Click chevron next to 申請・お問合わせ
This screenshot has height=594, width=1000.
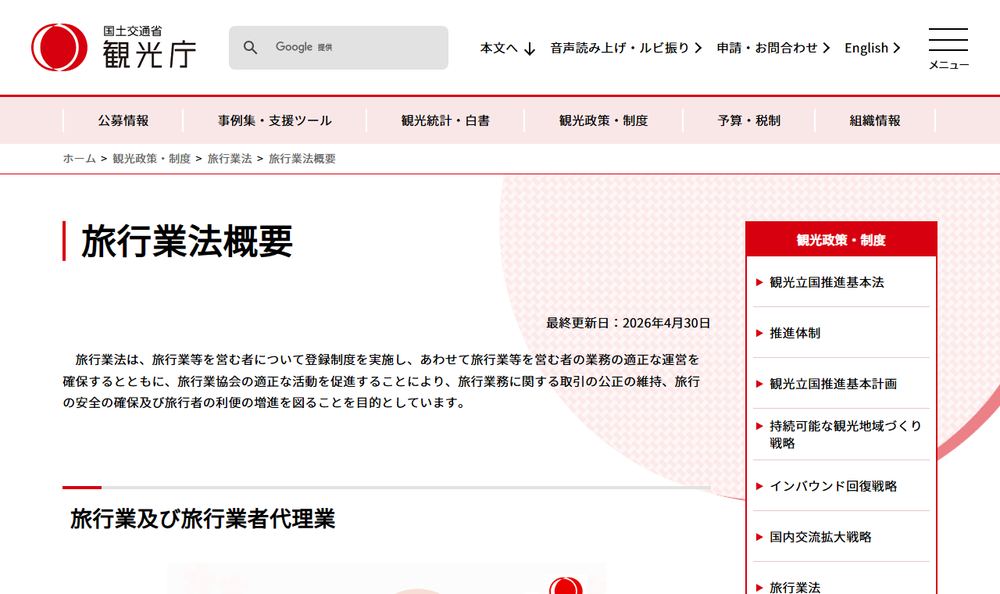coord(827,48)
